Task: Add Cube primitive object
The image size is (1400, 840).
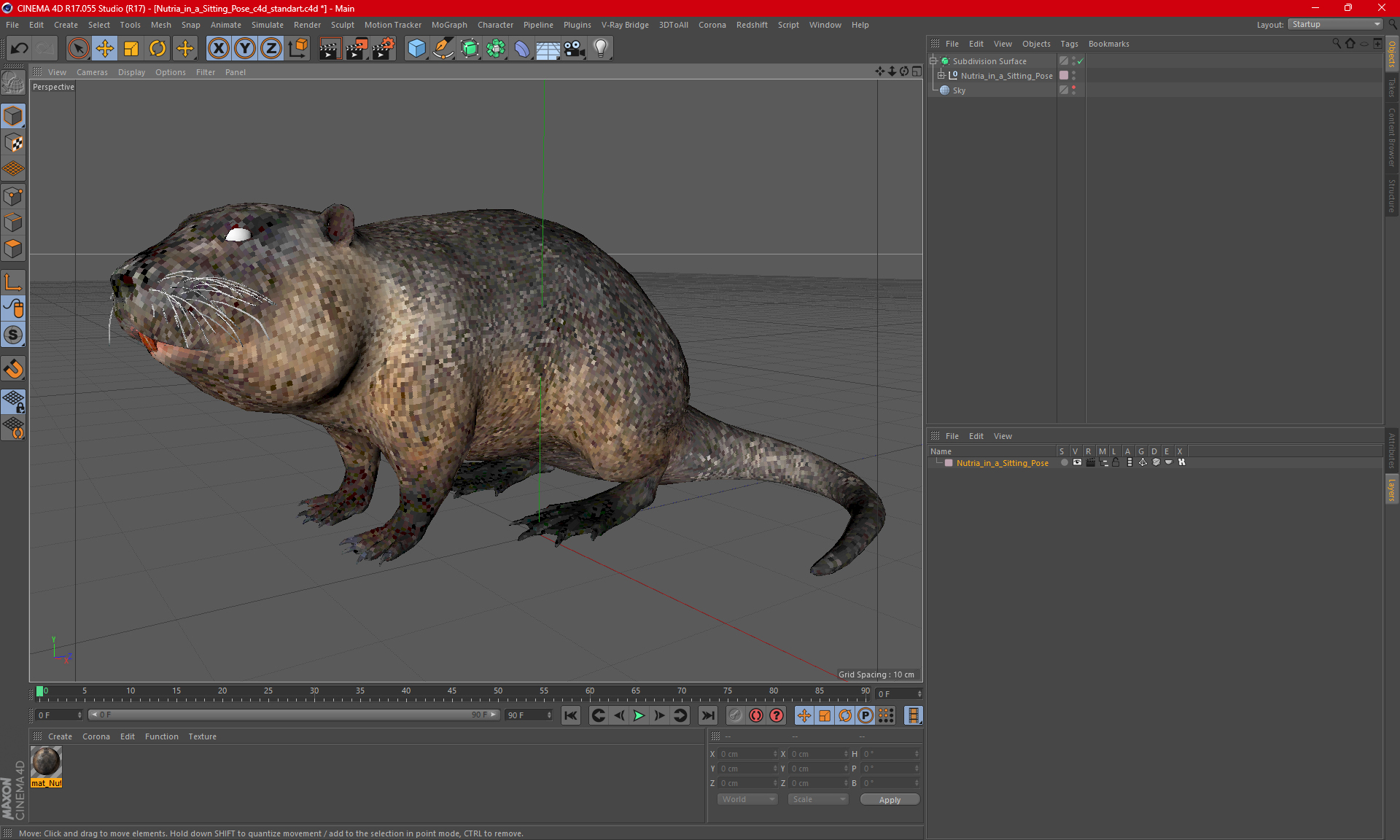Action: 416,49
